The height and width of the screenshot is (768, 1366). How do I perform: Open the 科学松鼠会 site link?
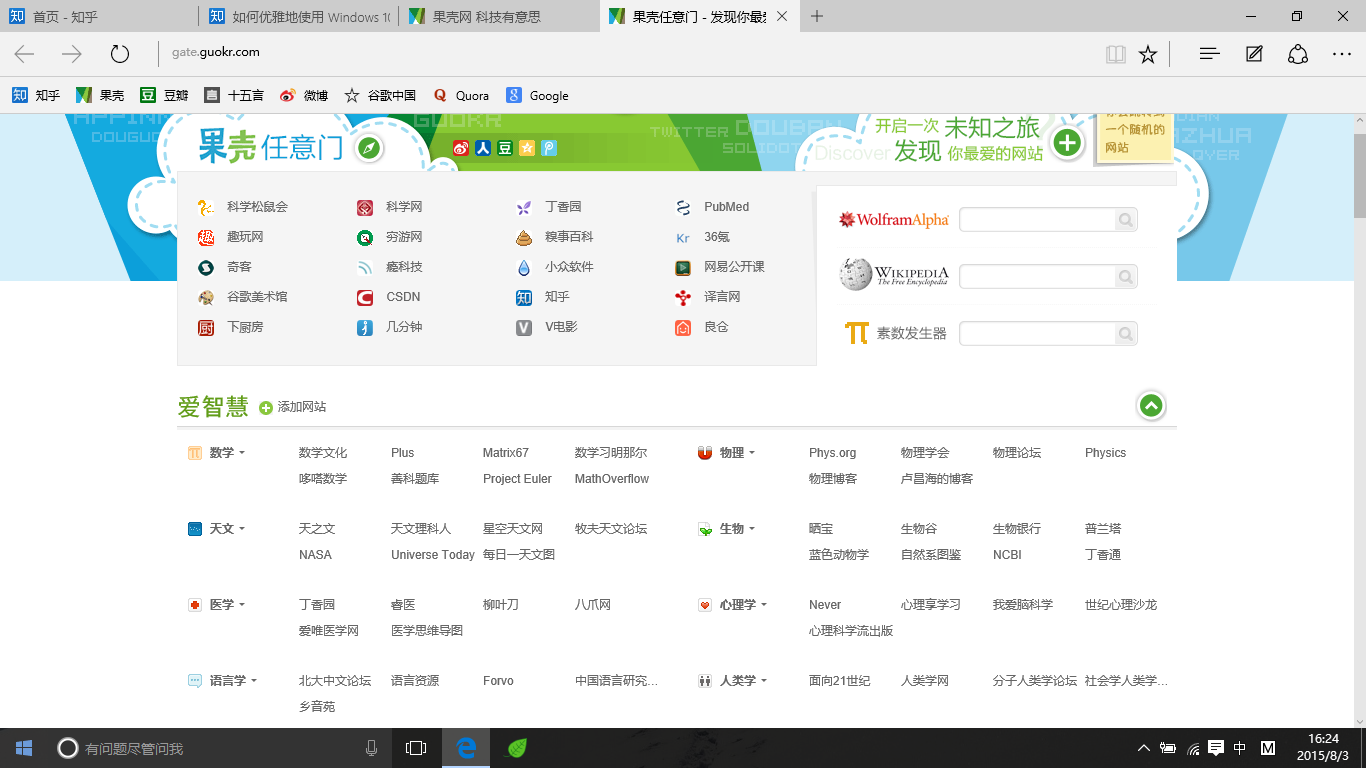(x=257, y=207)
